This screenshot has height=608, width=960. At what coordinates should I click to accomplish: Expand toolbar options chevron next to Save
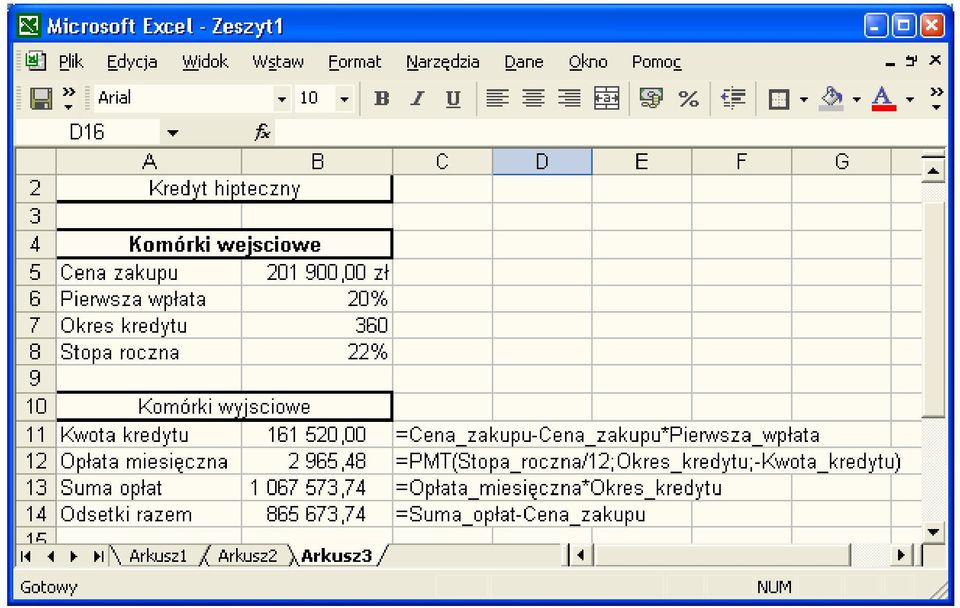pos(69,98)
